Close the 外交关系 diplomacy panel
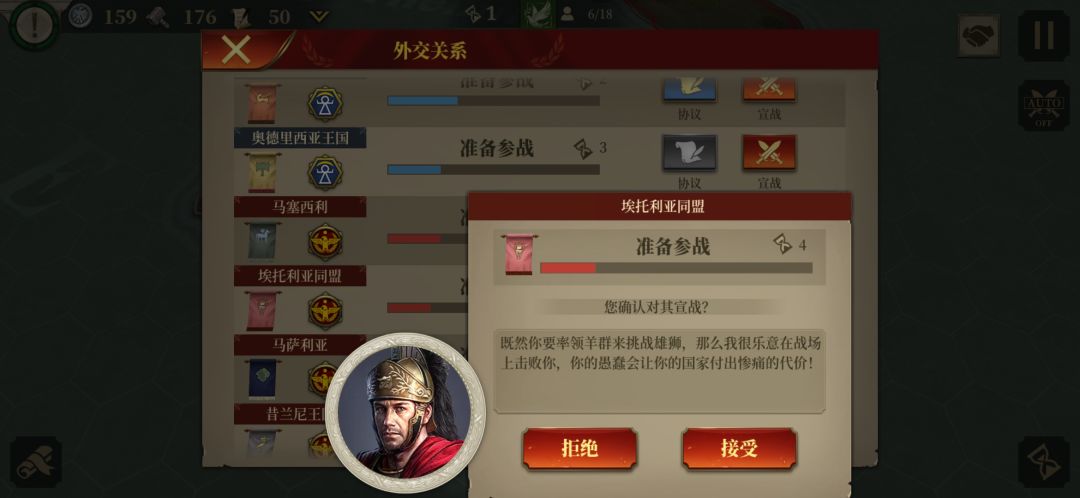The height and width of the screenshot is (498, 1080). coord(236,50)
